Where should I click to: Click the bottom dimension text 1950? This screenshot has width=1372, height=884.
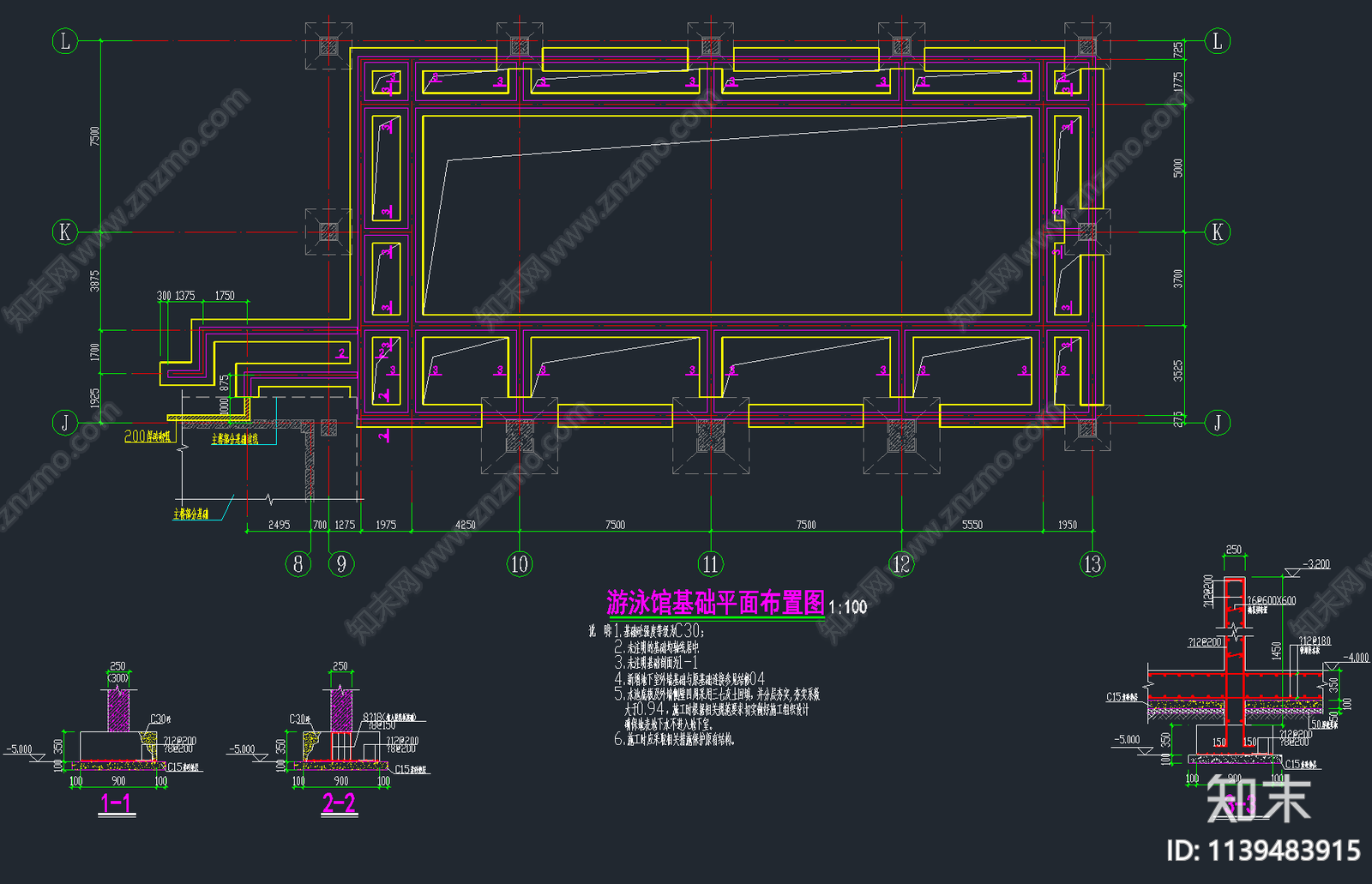click(1067, 525)
